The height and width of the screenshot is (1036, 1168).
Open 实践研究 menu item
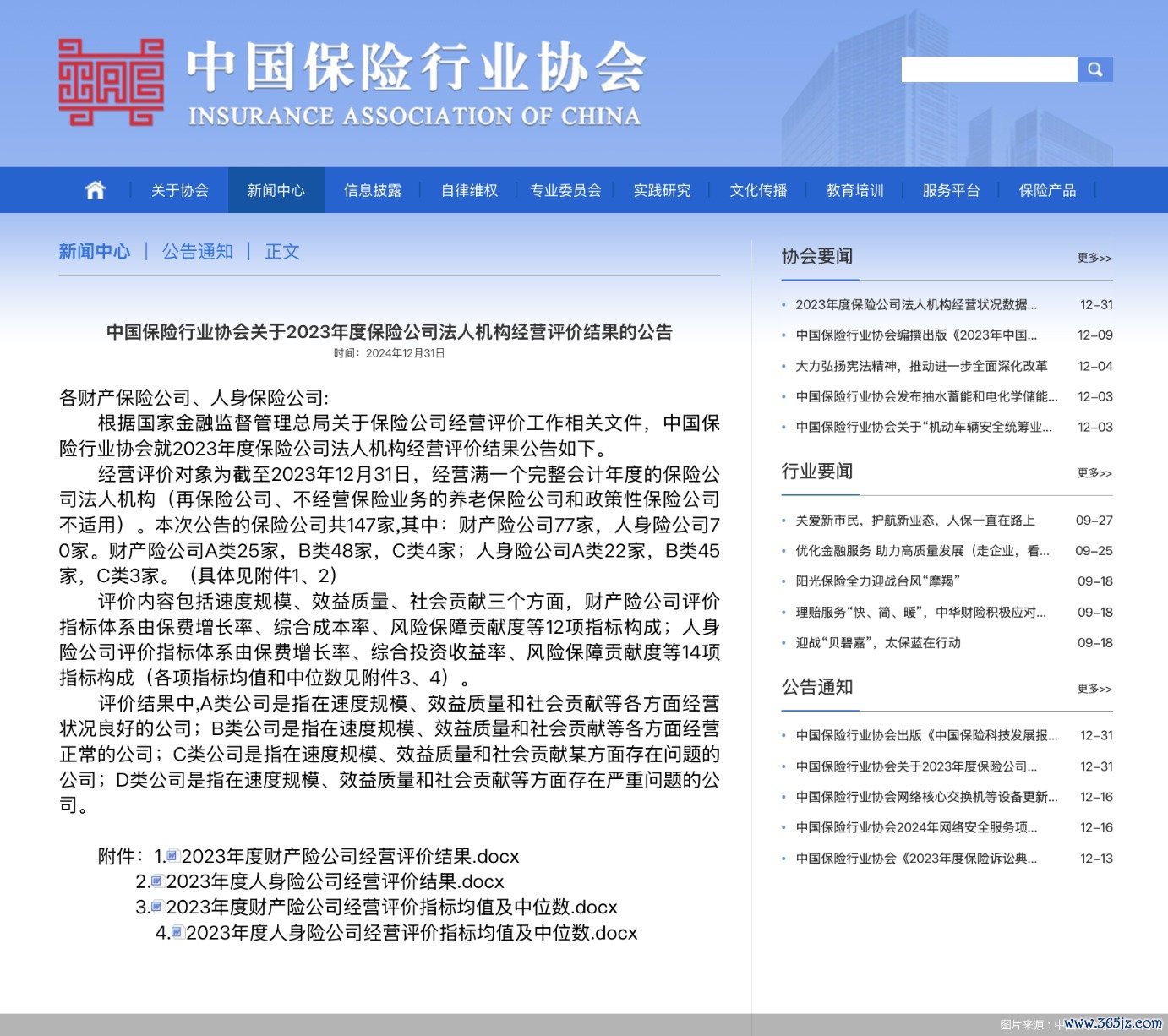pos(662,190)
